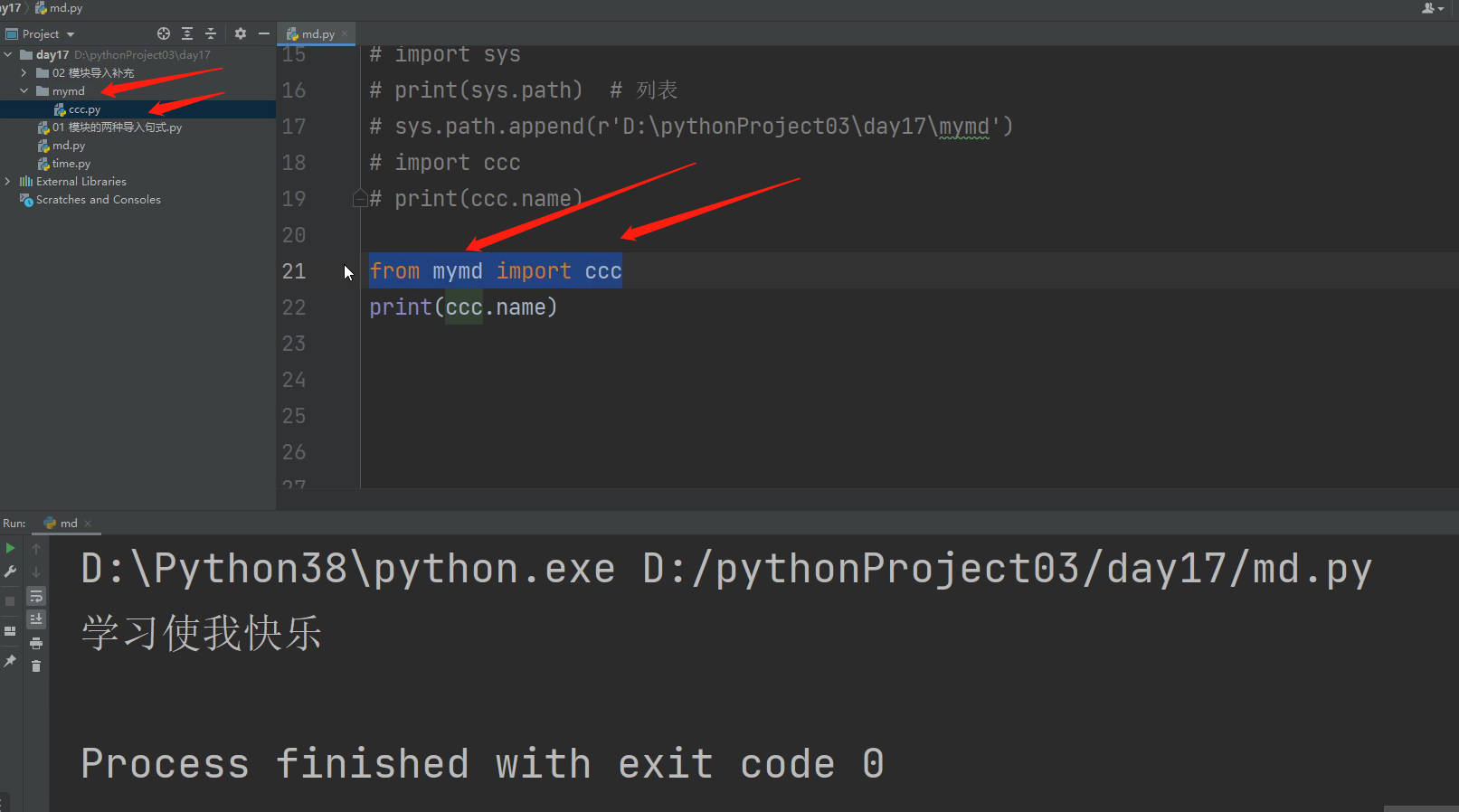Expand all items in Project tree
The image size is (1459, 812).
coord(187,33)
